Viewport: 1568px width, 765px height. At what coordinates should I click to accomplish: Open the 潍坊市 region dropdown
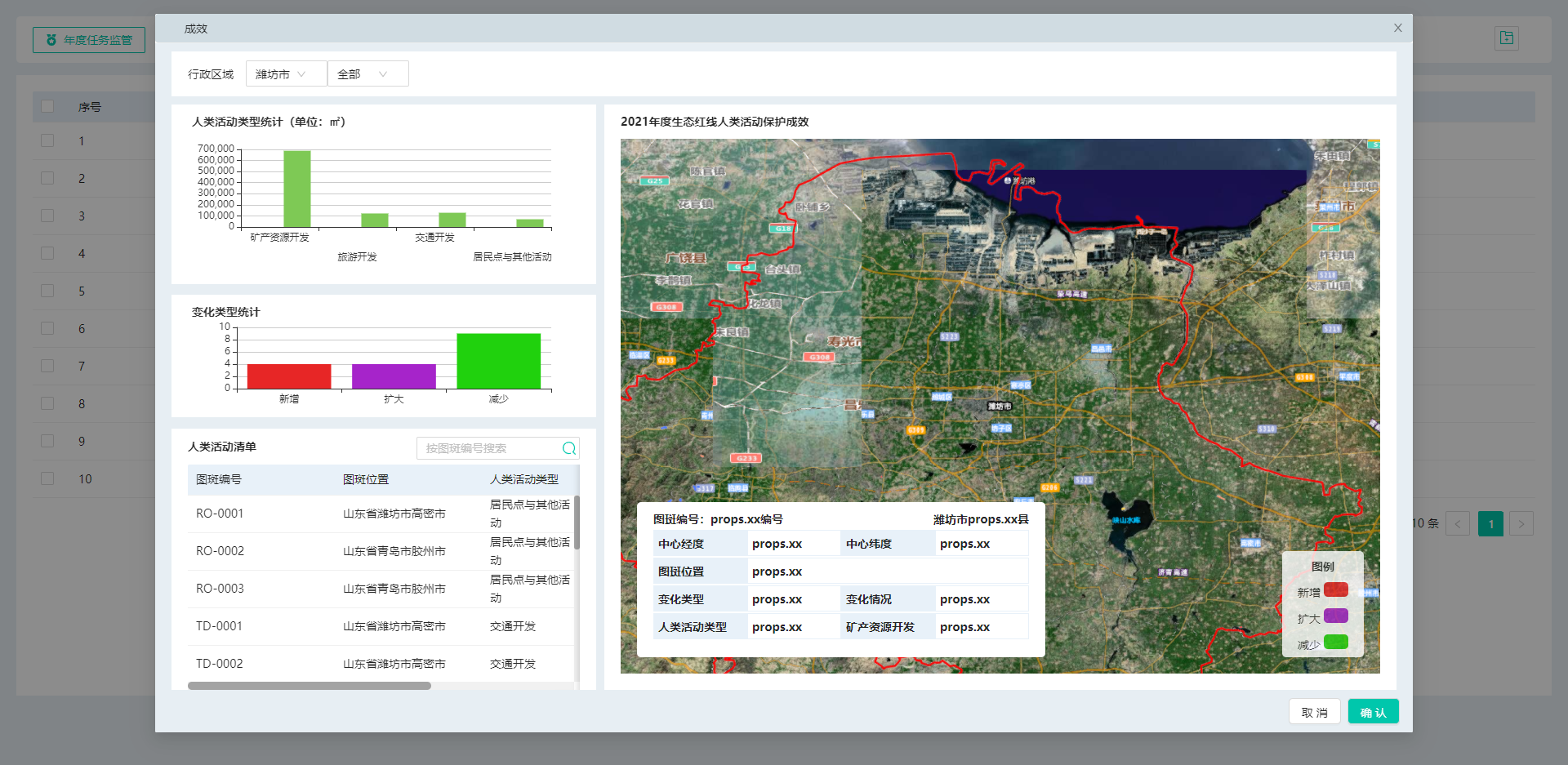tap(286, 73)
